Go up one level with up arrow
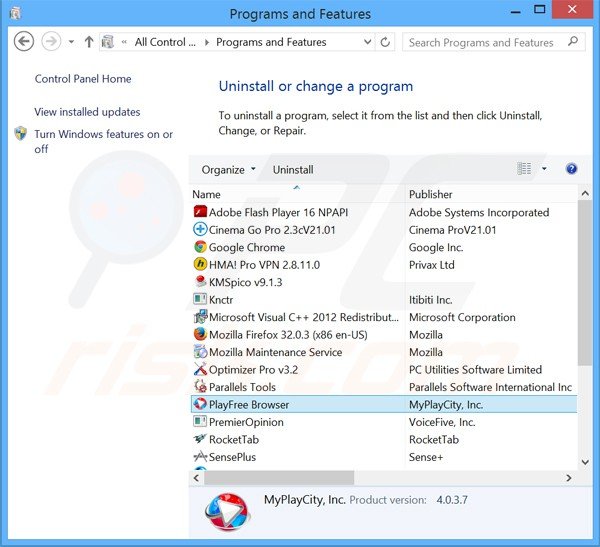Viewport: 600px width, 547px height. click(89, 42)
